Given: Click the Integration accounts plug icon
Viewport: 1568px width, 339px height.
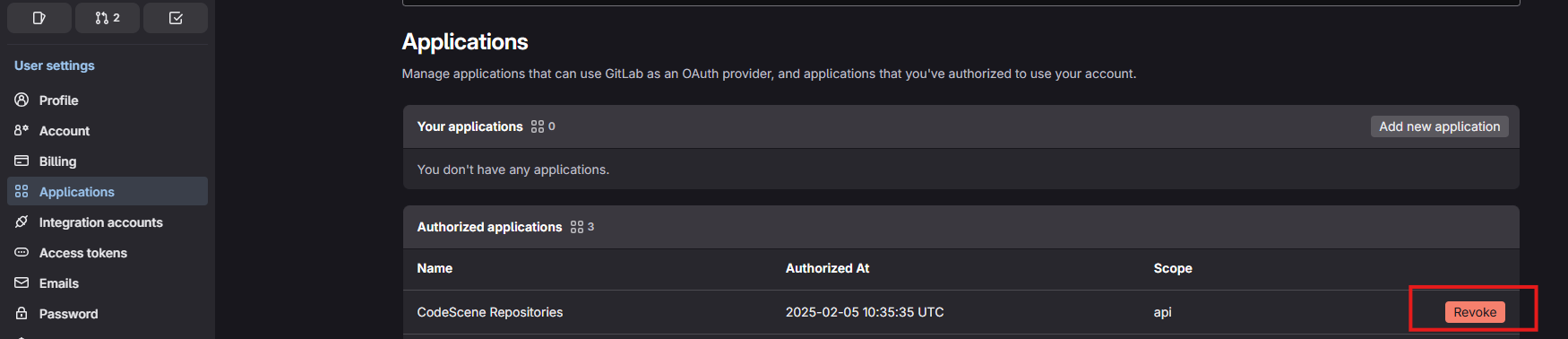Looking at the screenshot, I should 22,222.
